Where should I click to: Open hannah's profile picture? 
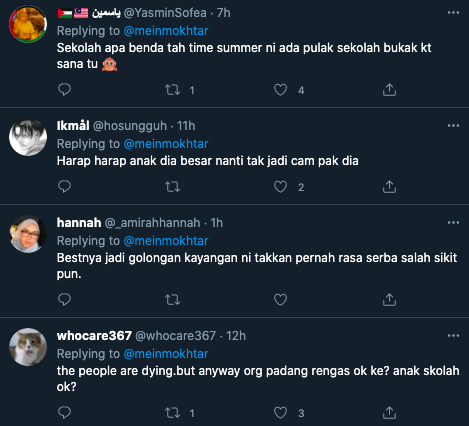(28, 234)
